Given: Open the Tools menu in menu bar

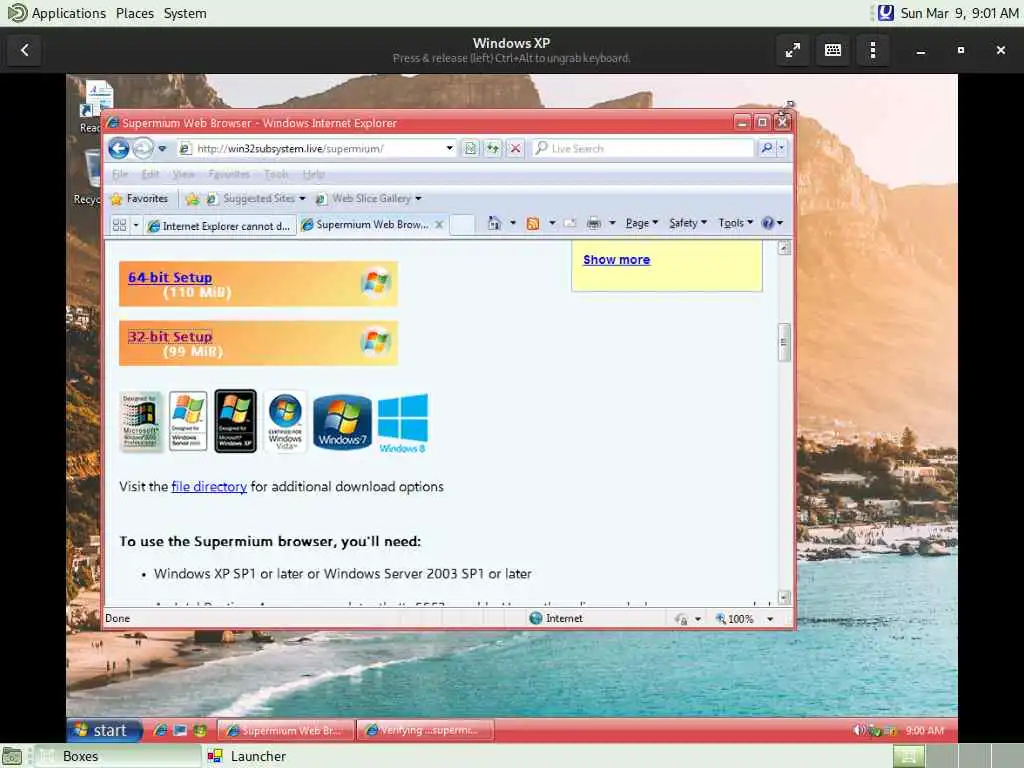Looking at the screenshot, I should (x=276, y=174).
